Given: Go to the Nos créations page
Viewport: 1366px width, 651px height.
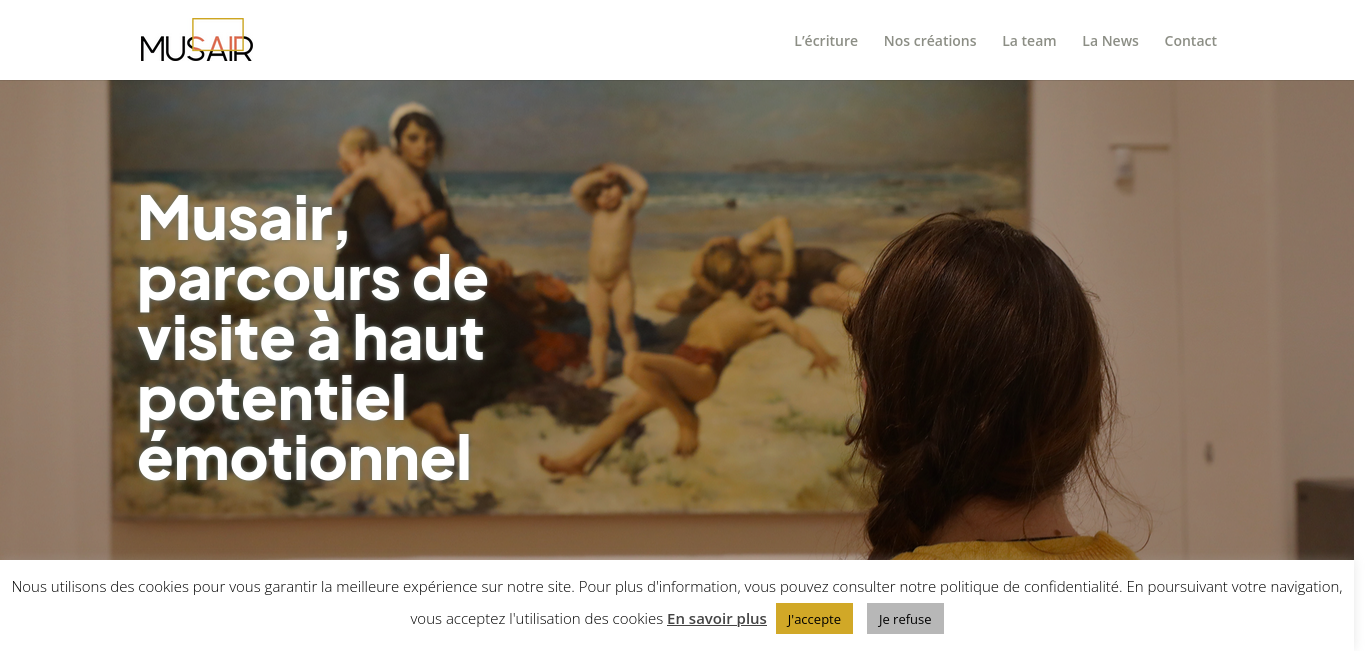Looking at the screenshot, I should [930, 41].
